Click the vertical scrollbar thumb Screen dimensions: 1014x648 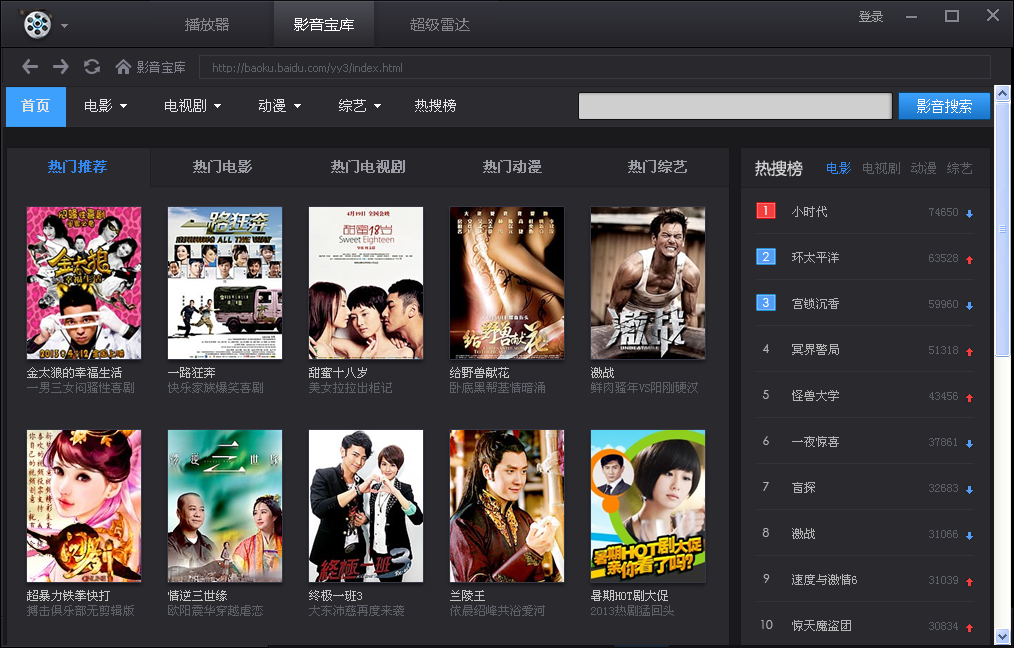(1002, 229)
